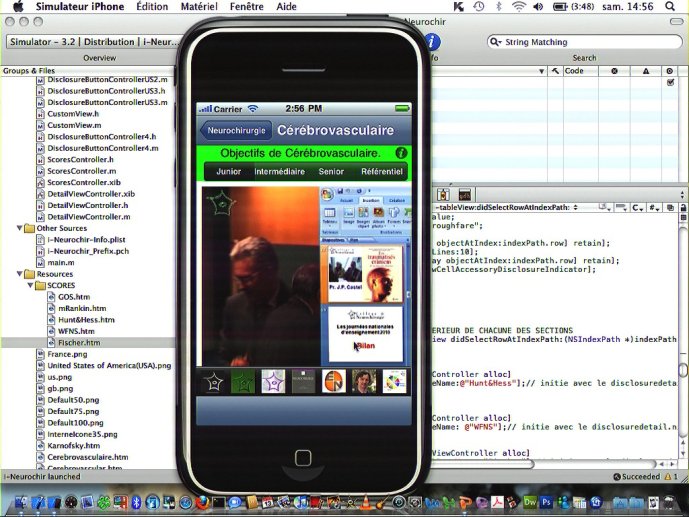Select the Junior segment
The image size is (689, 517).
(x=228, y=171)
